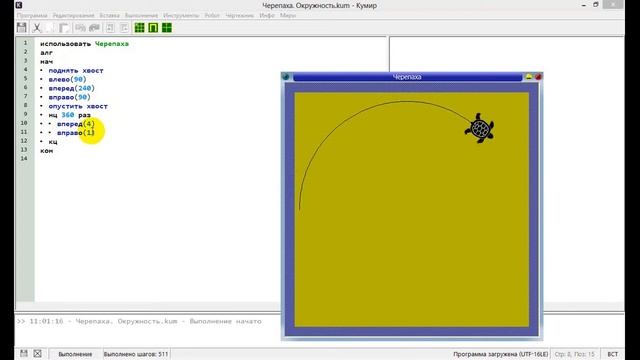Screen dimensions: 640x360
Task: Open the Робот menu
Action: 212,16
